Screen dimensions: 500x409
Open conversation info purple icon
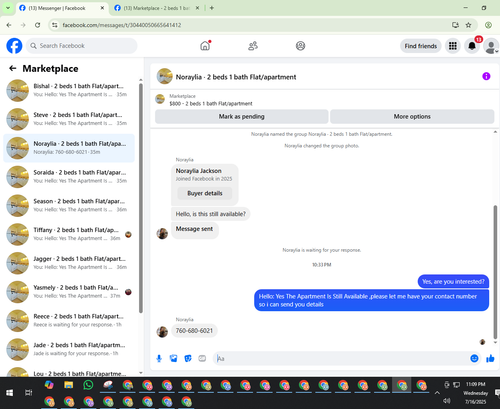pyautogui.click(x=486, y=76)
